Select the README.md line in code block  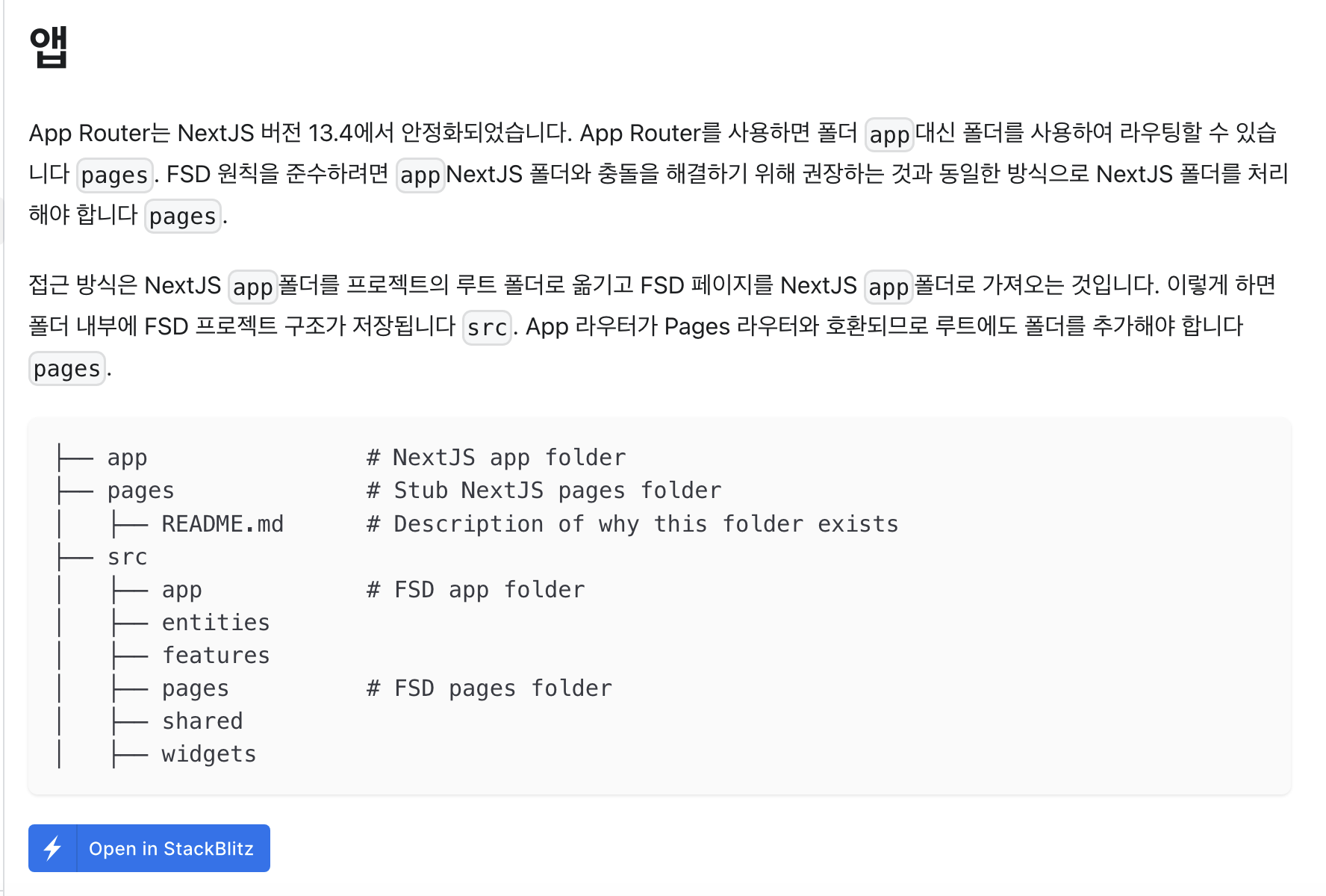point(222,524)
